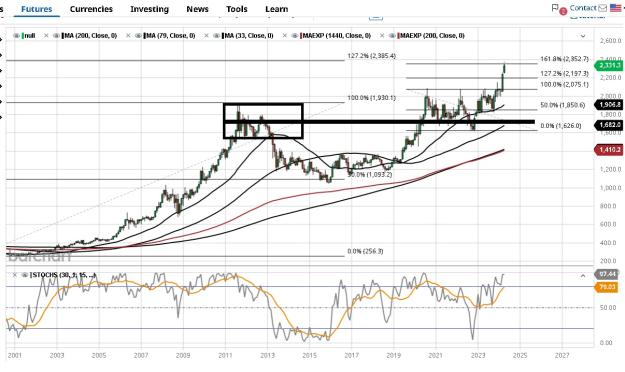Open the News menu
The height and width of the screenshot is (372, 625).
197,9
